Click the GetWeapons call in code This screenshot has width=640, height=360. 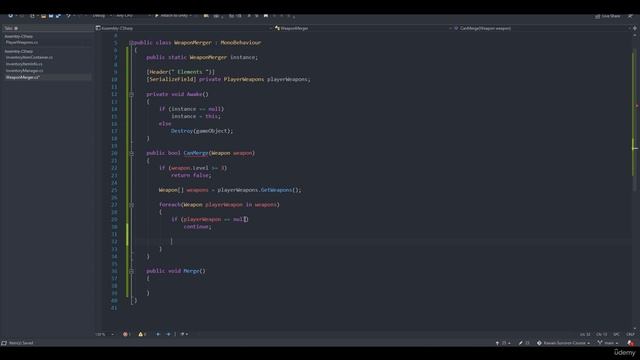click(276, 190)
